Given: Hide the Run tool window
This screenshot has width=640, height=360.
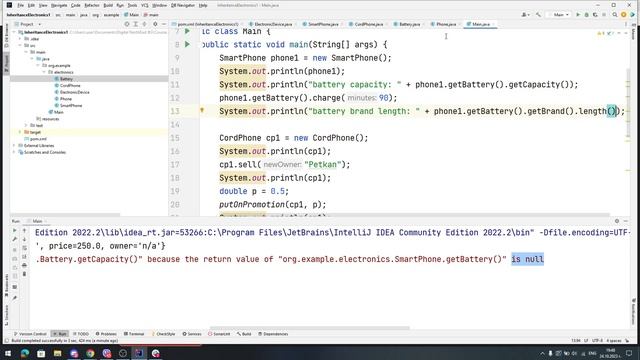Looking at the screenshot, I should point(626,221).
